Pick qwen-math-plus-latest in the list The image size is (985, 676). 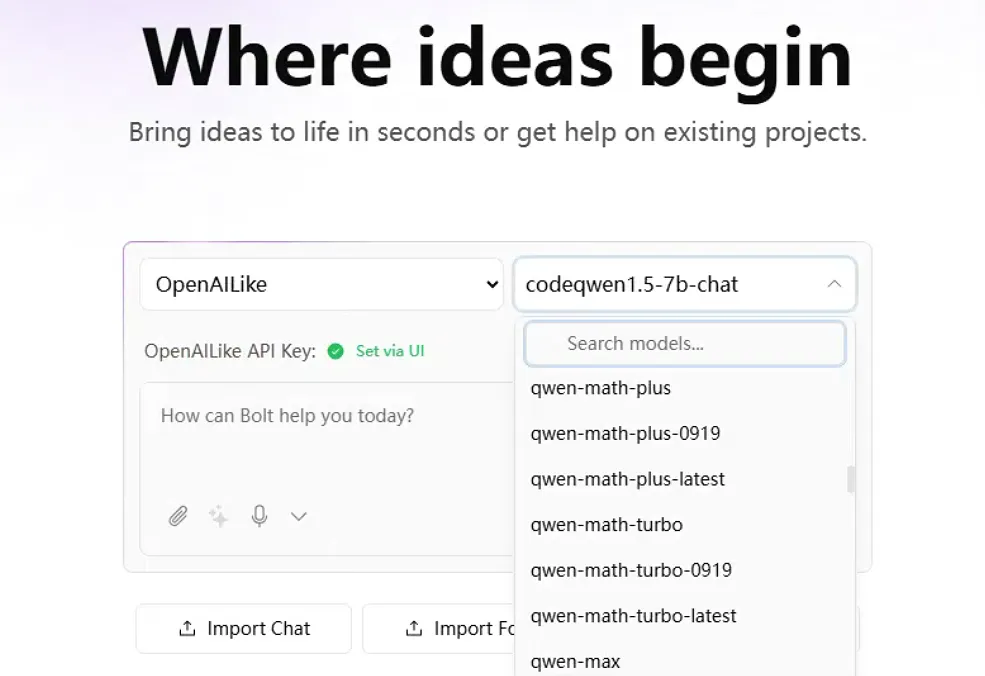[628, 479]
